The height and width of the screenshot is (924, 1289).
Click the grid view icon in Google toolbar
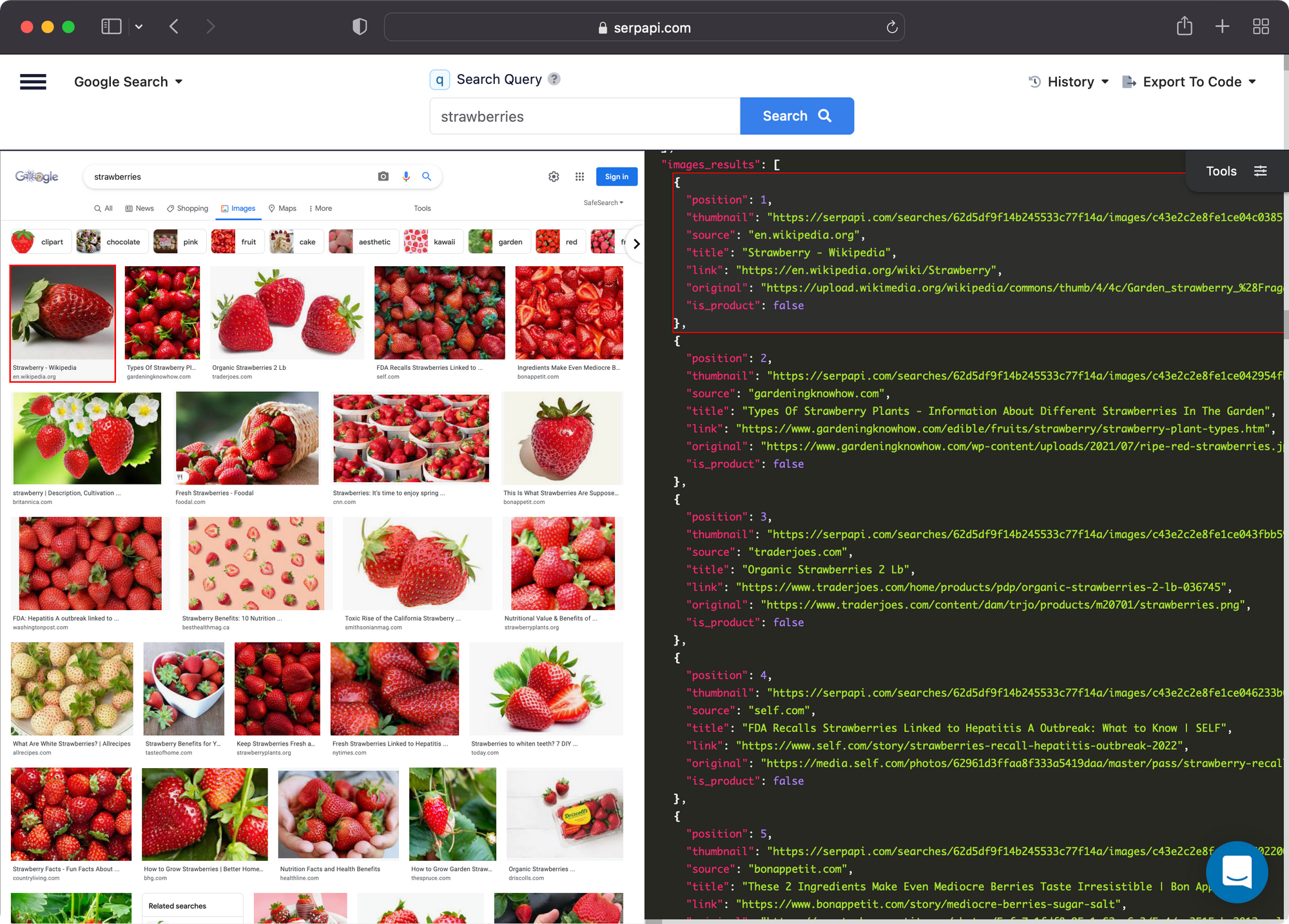[x=578, y=177]
